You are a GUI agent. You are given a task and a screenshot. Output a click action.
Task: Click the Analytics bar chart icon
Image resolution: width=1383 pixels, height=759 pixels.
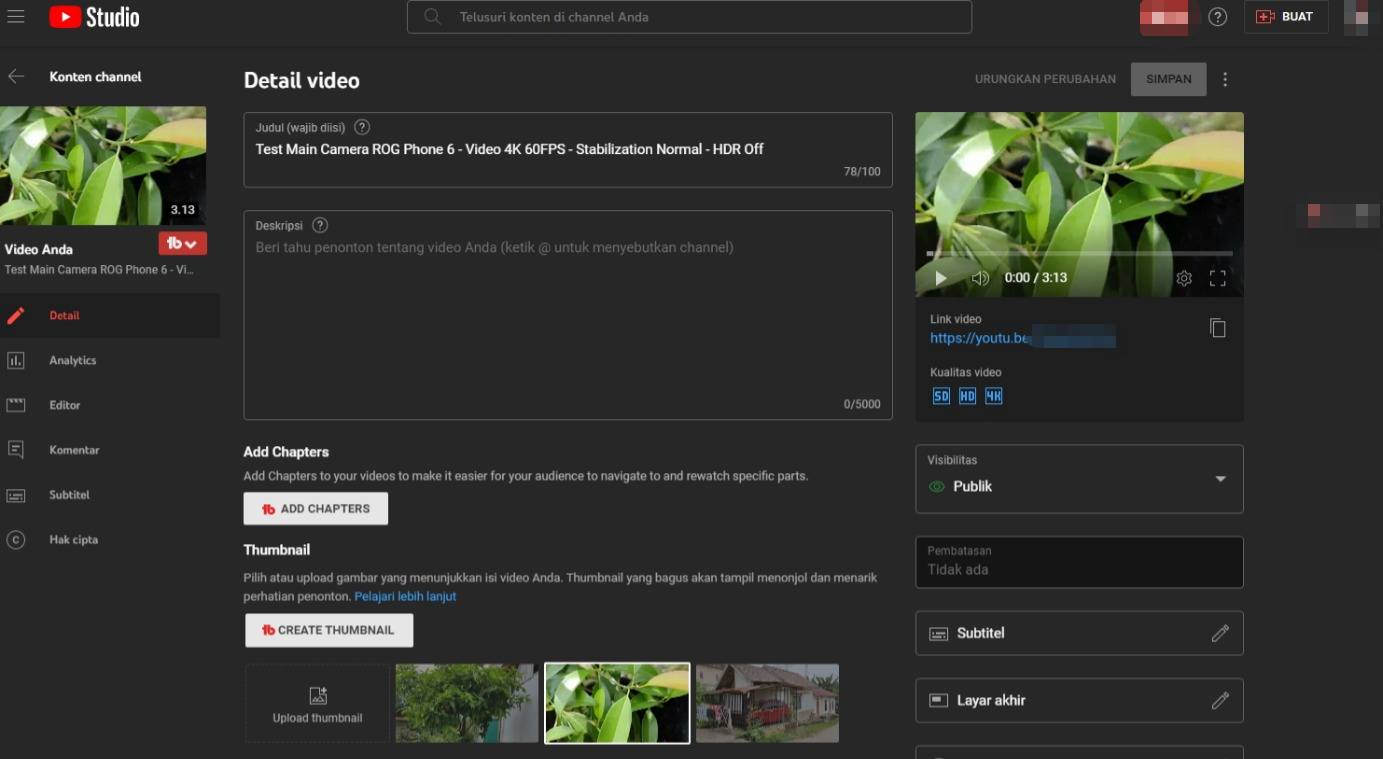[x=16, y=360]
